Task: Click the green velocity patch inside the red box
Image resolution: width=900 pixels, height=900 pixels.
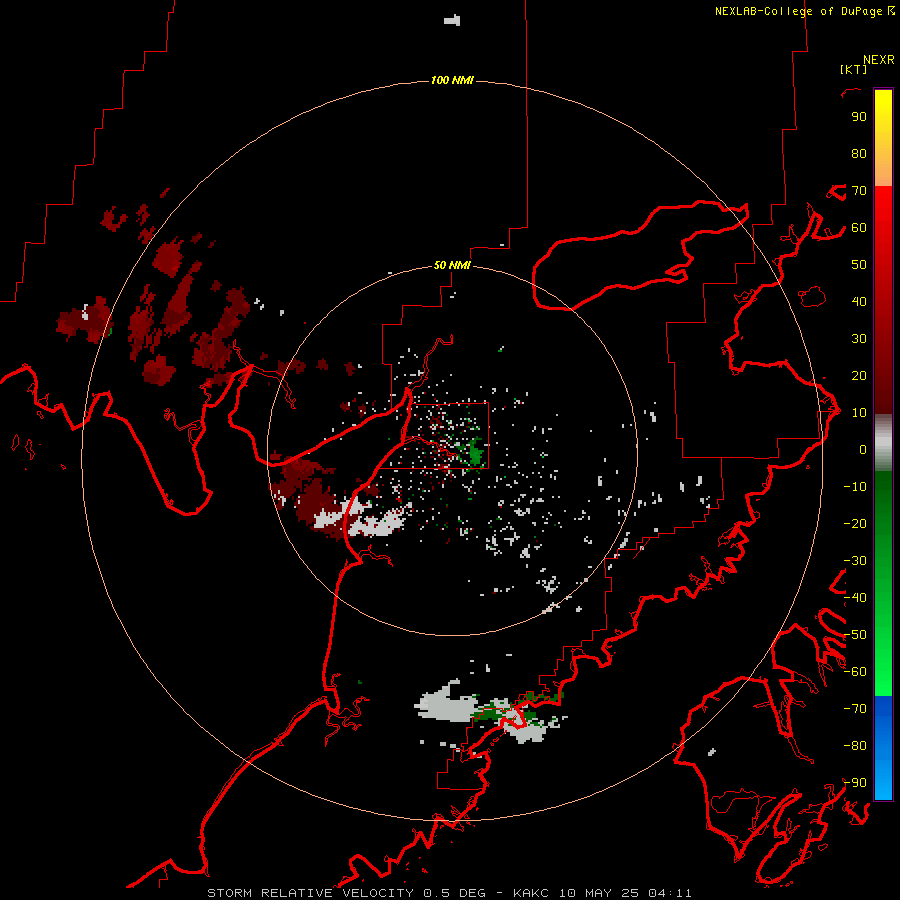Action: click(x=475, y=452)
